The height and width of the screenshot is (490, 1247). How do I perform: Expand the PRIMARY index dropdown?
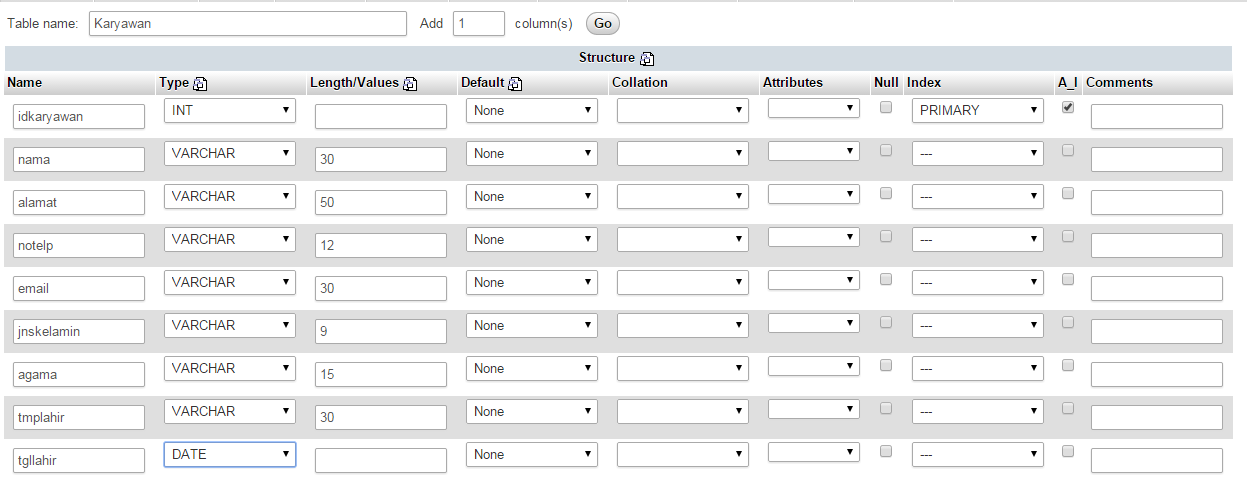tap(977, 110)
